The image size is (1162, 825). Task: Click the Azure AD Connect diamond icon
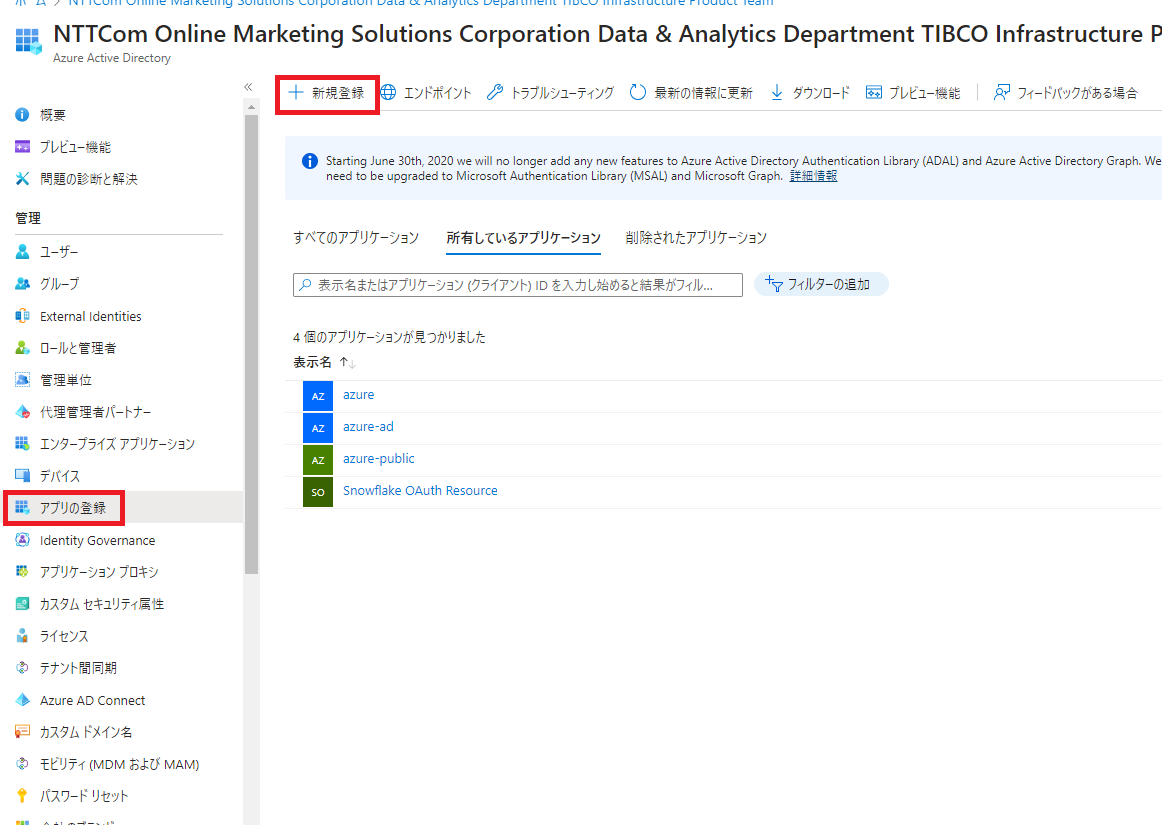22,700
